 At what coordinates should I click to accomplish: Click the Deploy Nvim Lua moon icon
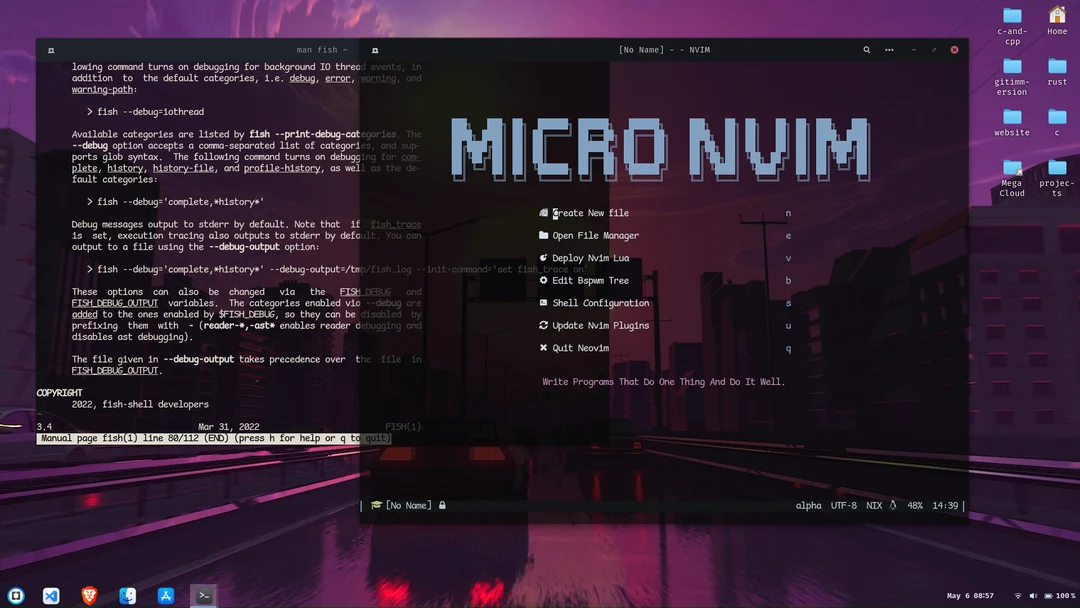click(x=543, y=258)
